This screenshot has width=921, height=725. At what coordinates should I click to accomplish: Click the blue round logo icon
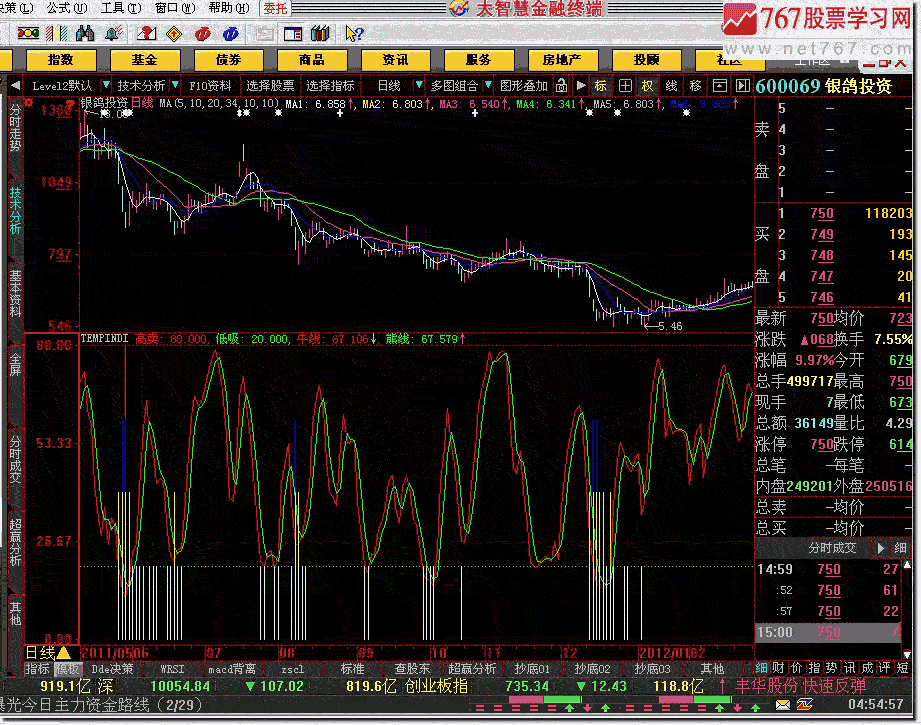[230, 34]
